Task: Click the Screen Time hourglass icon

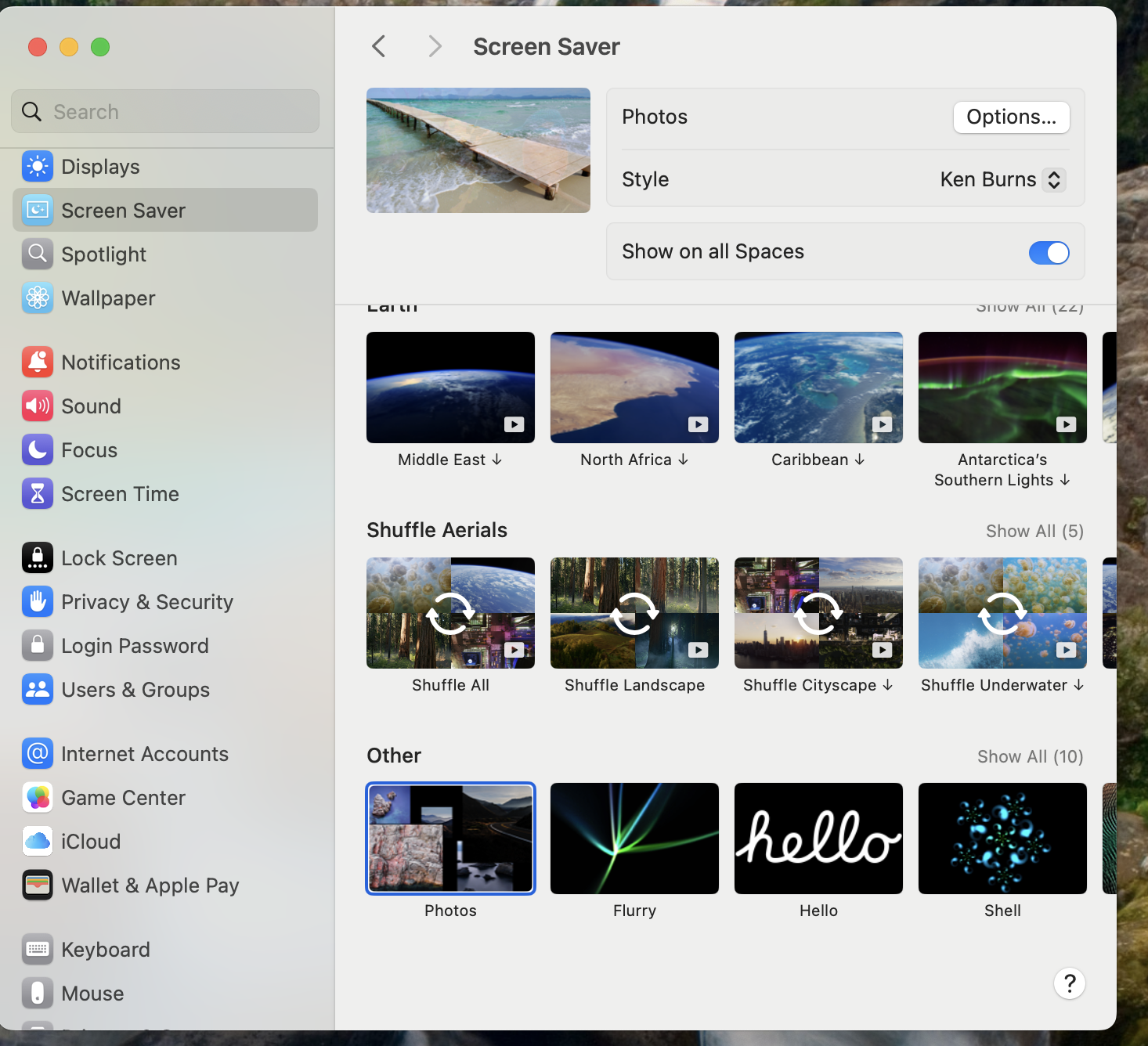Action: click(x=37, y=494)
